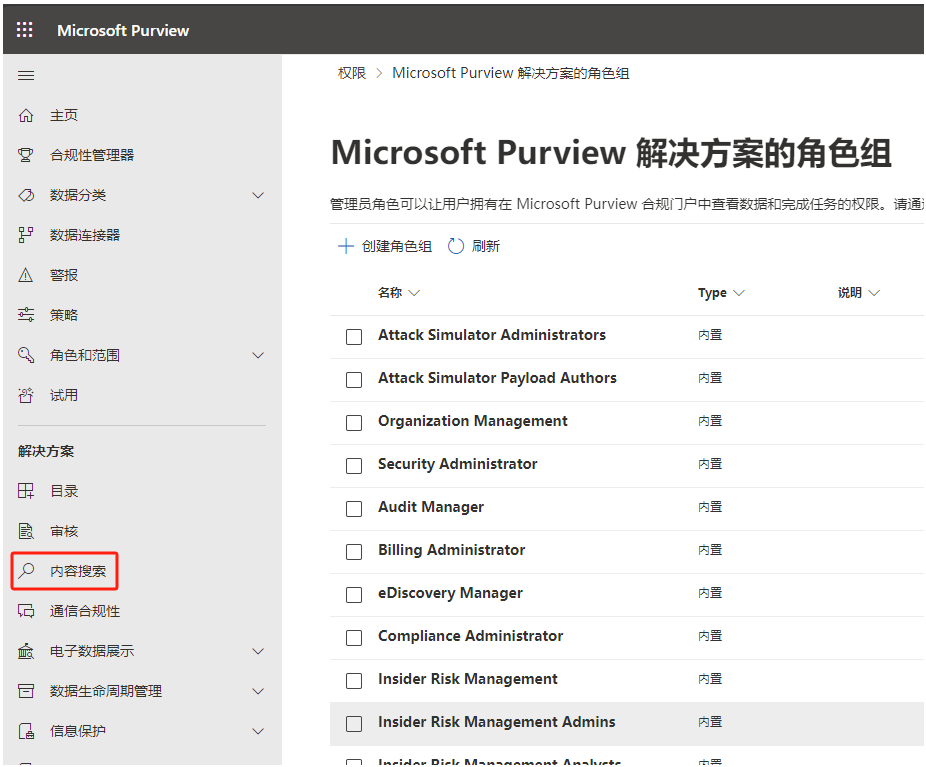Open 数据连接器 in the sidebar
This screenshot has height=767, width=926.
click(x=85, y=235)
